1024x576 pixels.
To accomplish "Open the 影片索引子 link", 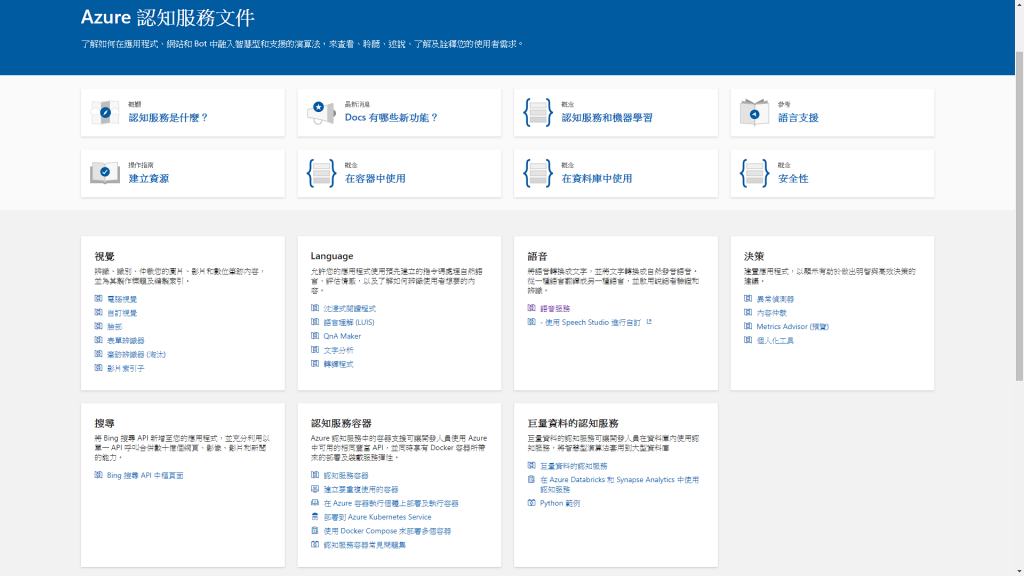I will coord(125,368).
